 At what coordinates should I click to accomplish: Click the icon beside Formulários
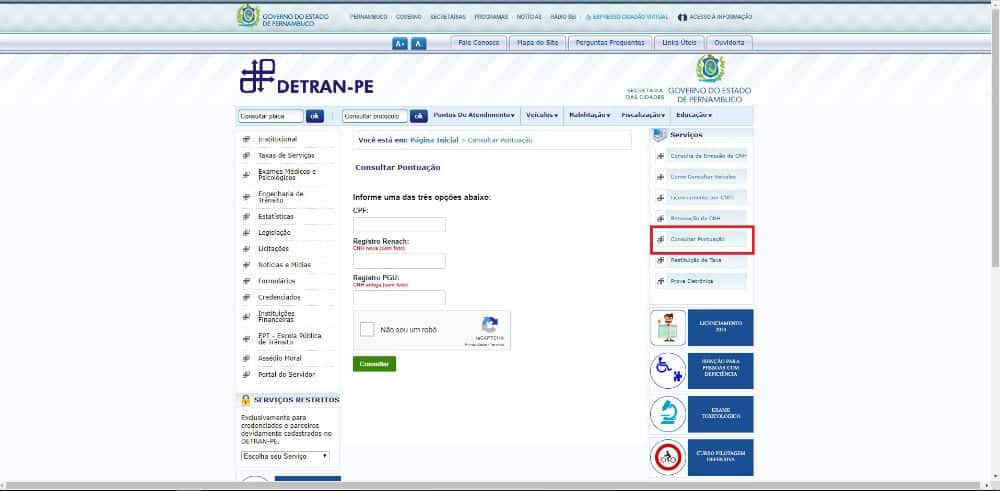[x=246, y=281]
